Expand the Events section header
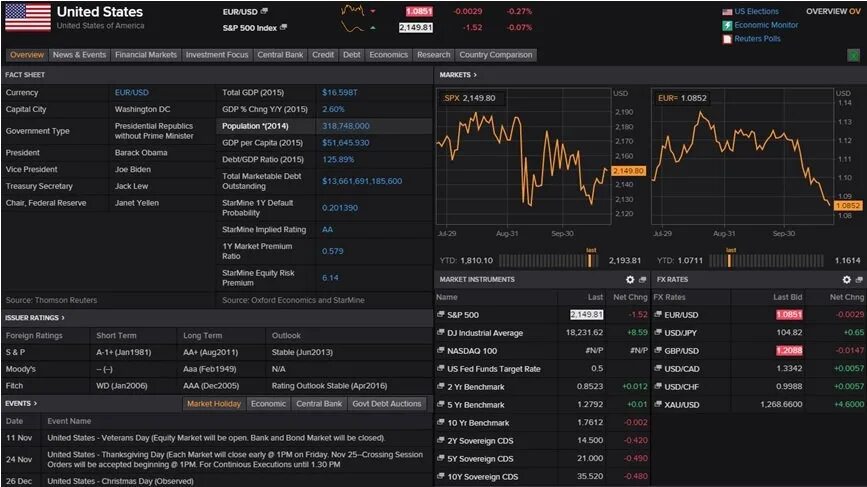 point(21,404)
